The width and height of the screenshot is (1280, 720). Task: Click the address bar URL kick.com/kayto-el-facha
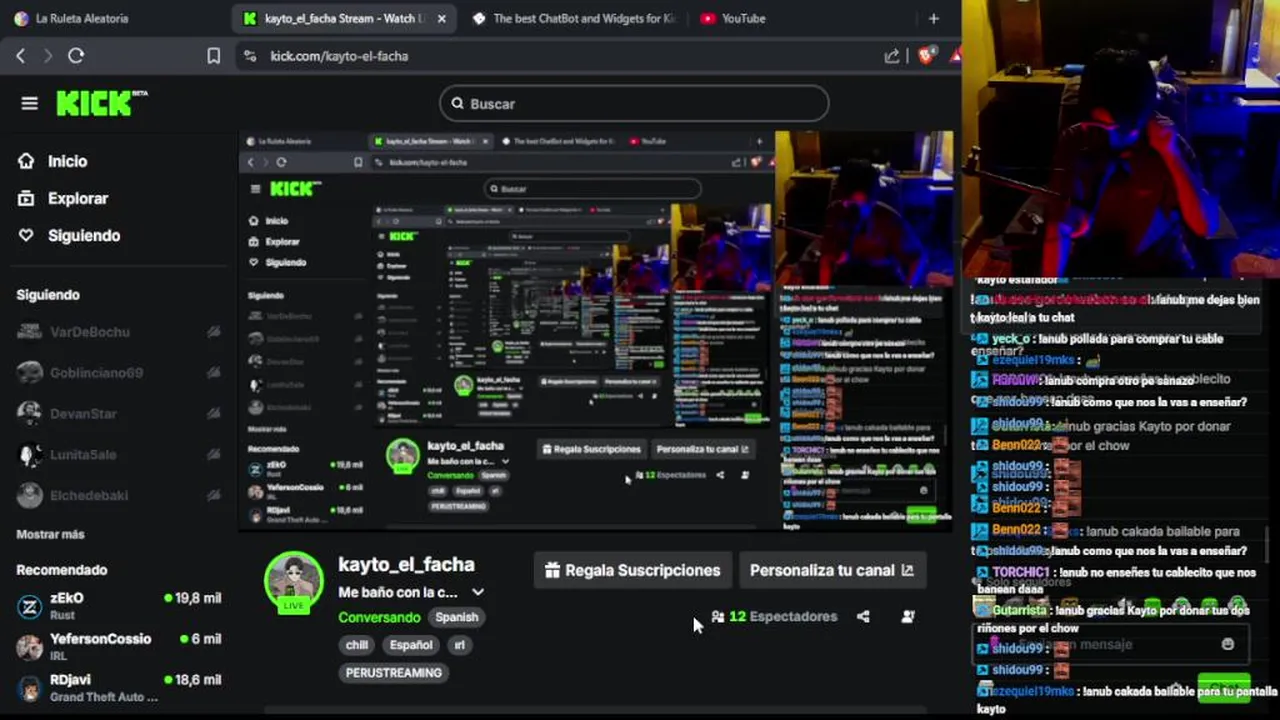point(339,56)
